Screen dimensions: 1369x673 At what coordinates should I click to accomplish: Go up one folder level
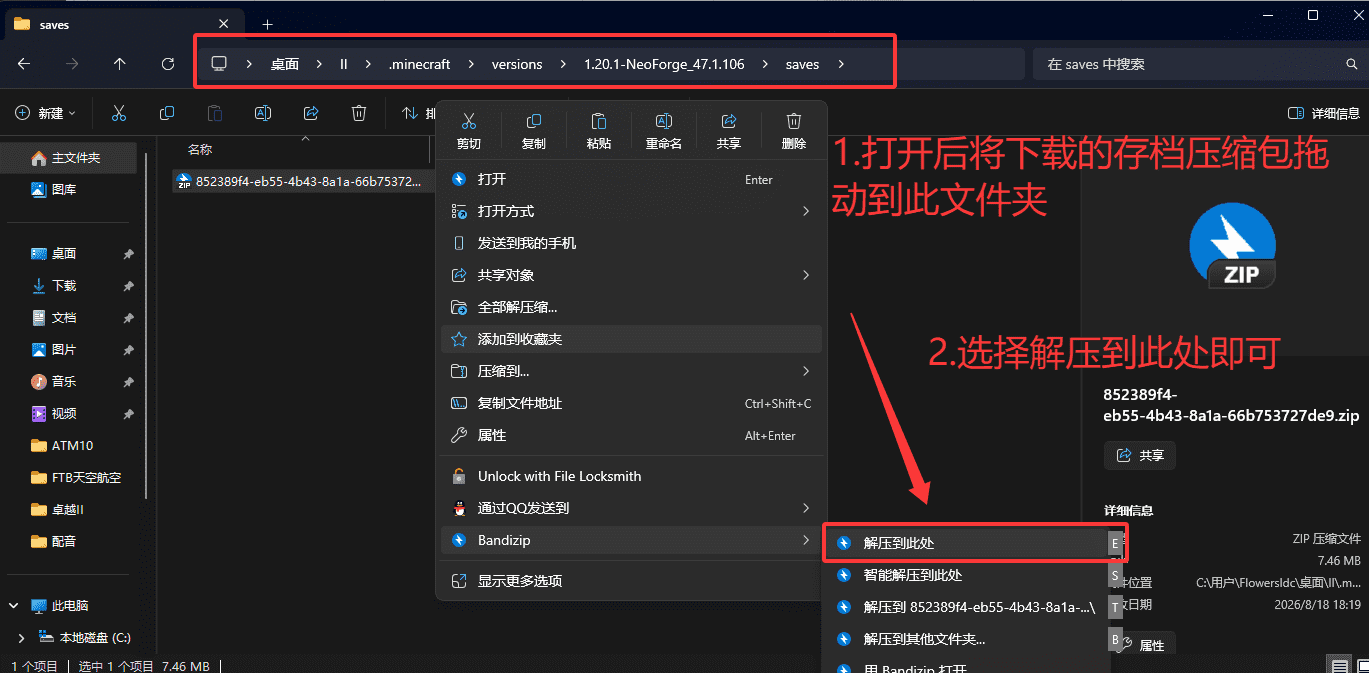[120, 64]
